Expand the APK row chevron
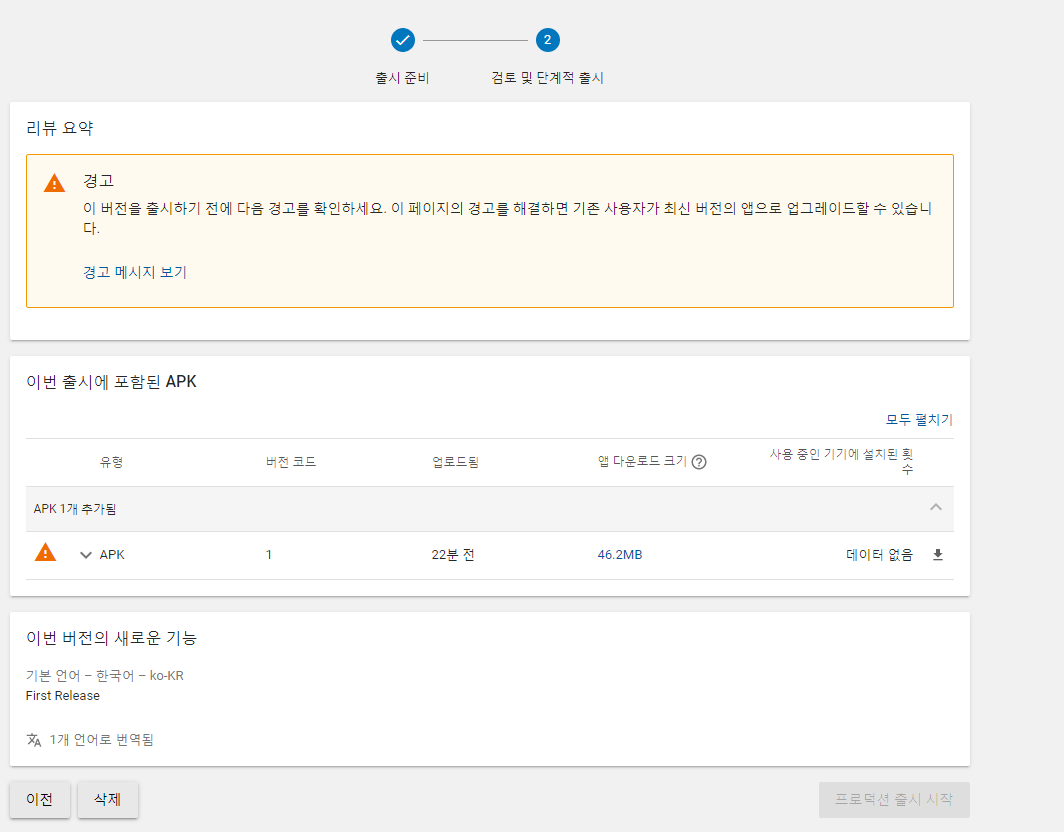This screenshot has height=832, width=1064. pyautogui.click(x=86, y=555)
